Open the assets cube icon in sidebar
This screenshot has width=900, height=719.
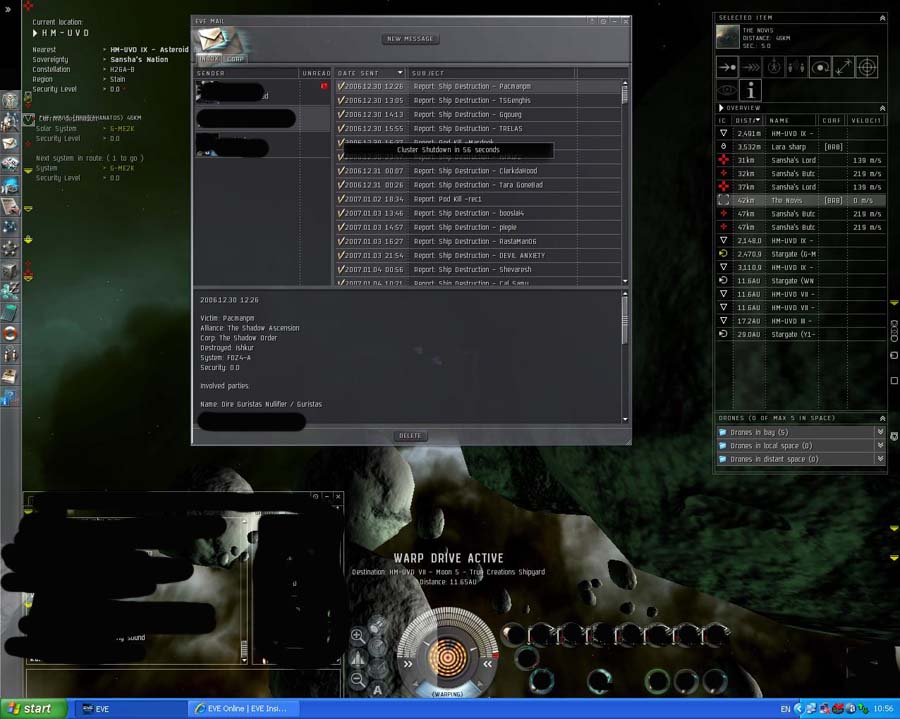click(x=10, y=270)
